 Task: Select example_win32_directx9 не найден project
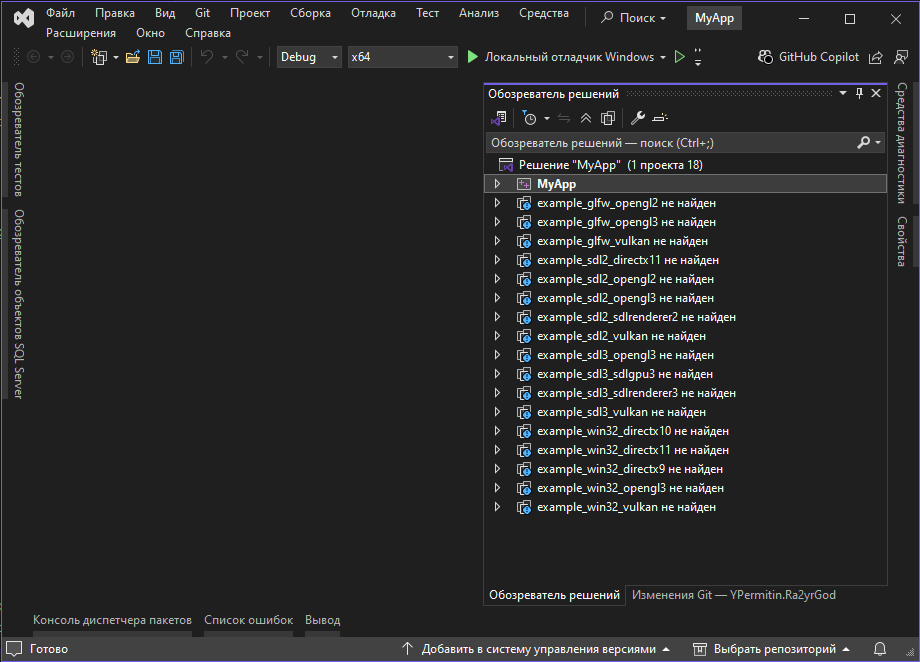coord(685,469)
